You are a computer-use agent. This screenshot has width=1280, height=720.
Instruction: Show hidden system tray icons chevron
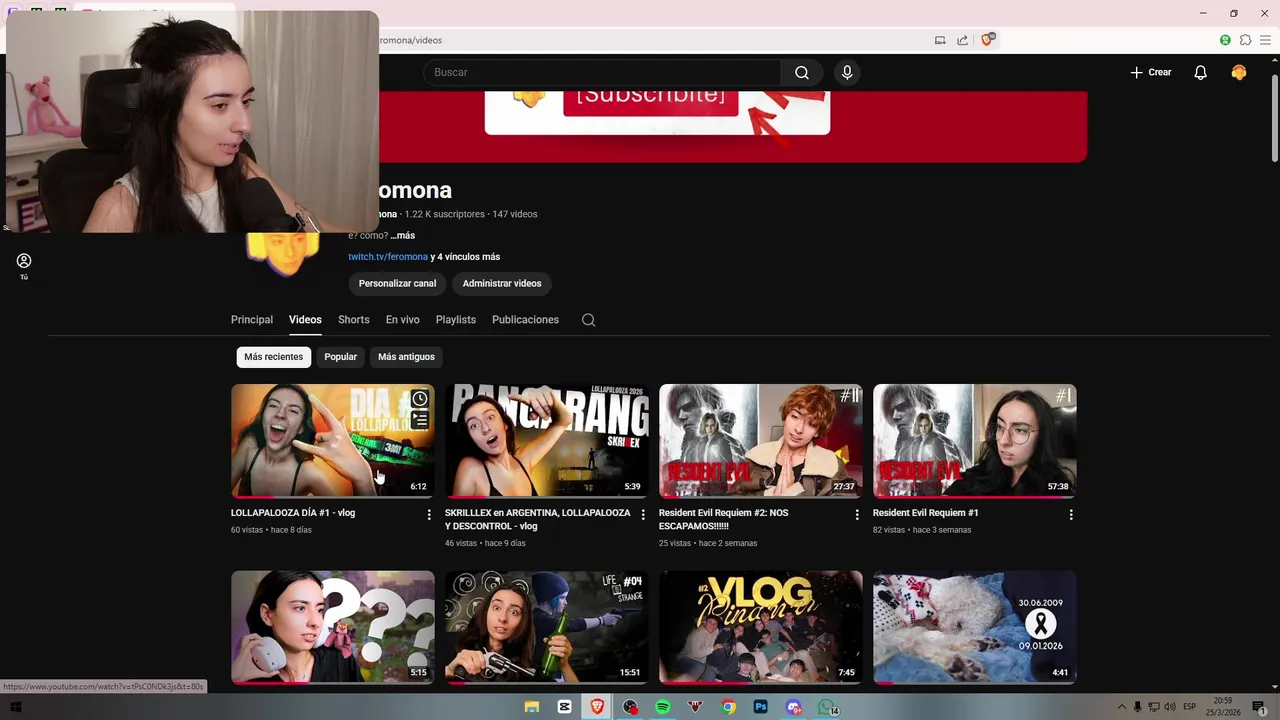[x=1122, y=707]
